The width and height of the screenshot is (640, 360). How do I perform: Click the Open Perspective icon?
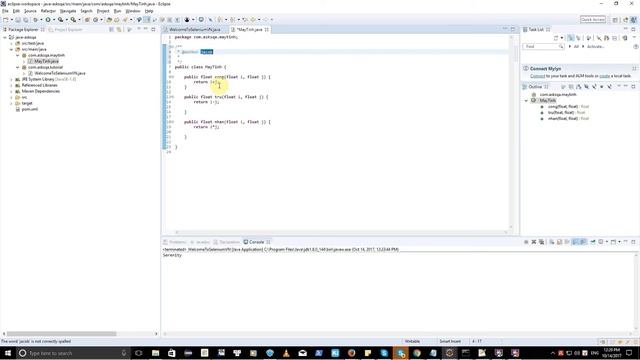pyautogui.click(x=615, y=20)
